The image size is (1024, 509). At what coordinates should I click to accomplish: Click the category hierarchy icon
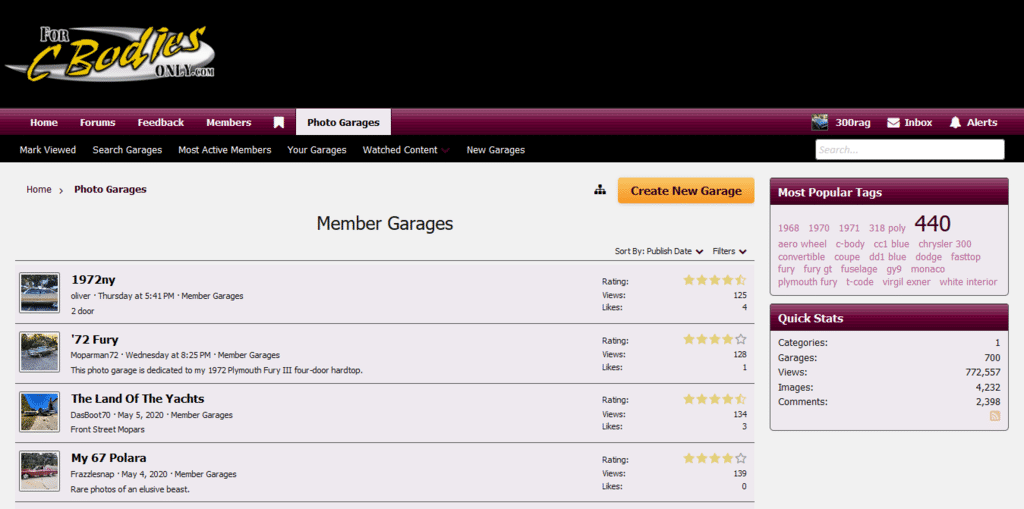600,191
